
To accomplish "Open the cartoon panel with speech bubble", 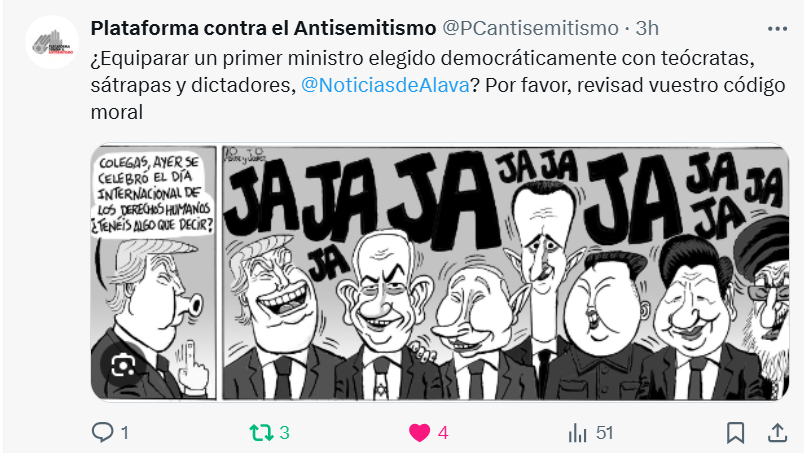I will (x=153, y=273).
